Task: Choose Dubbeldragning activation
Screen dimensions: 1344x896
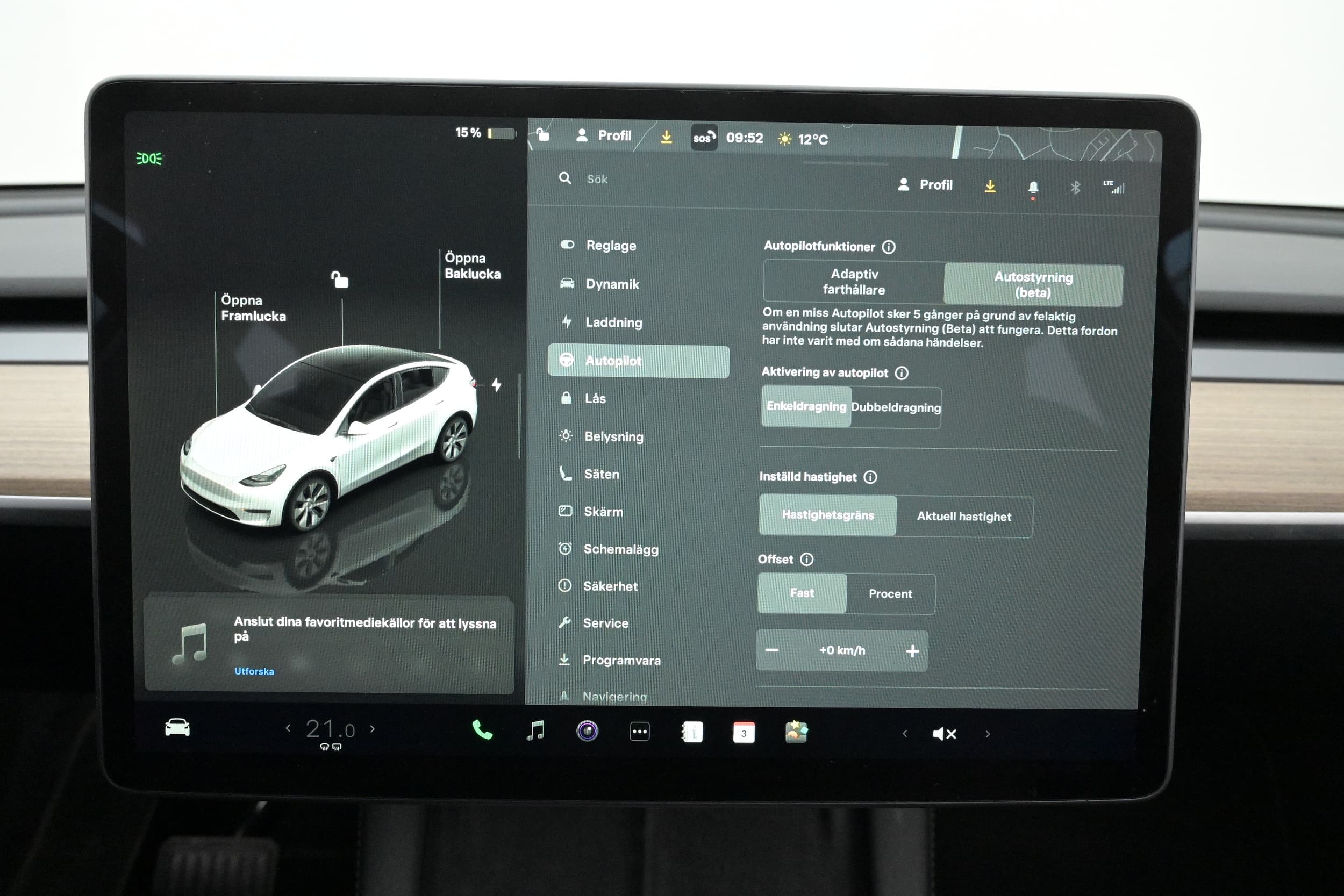Action: (x=896, y=407)
